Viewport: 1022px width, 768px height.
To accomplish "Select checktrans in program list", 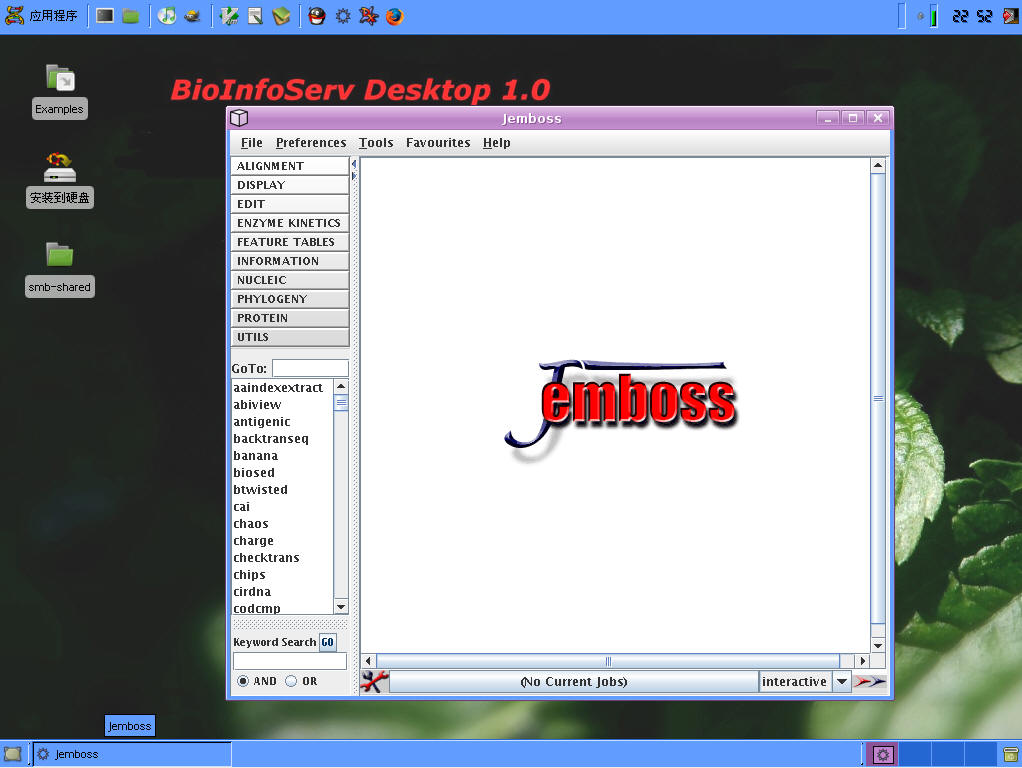I will point(267,557).
